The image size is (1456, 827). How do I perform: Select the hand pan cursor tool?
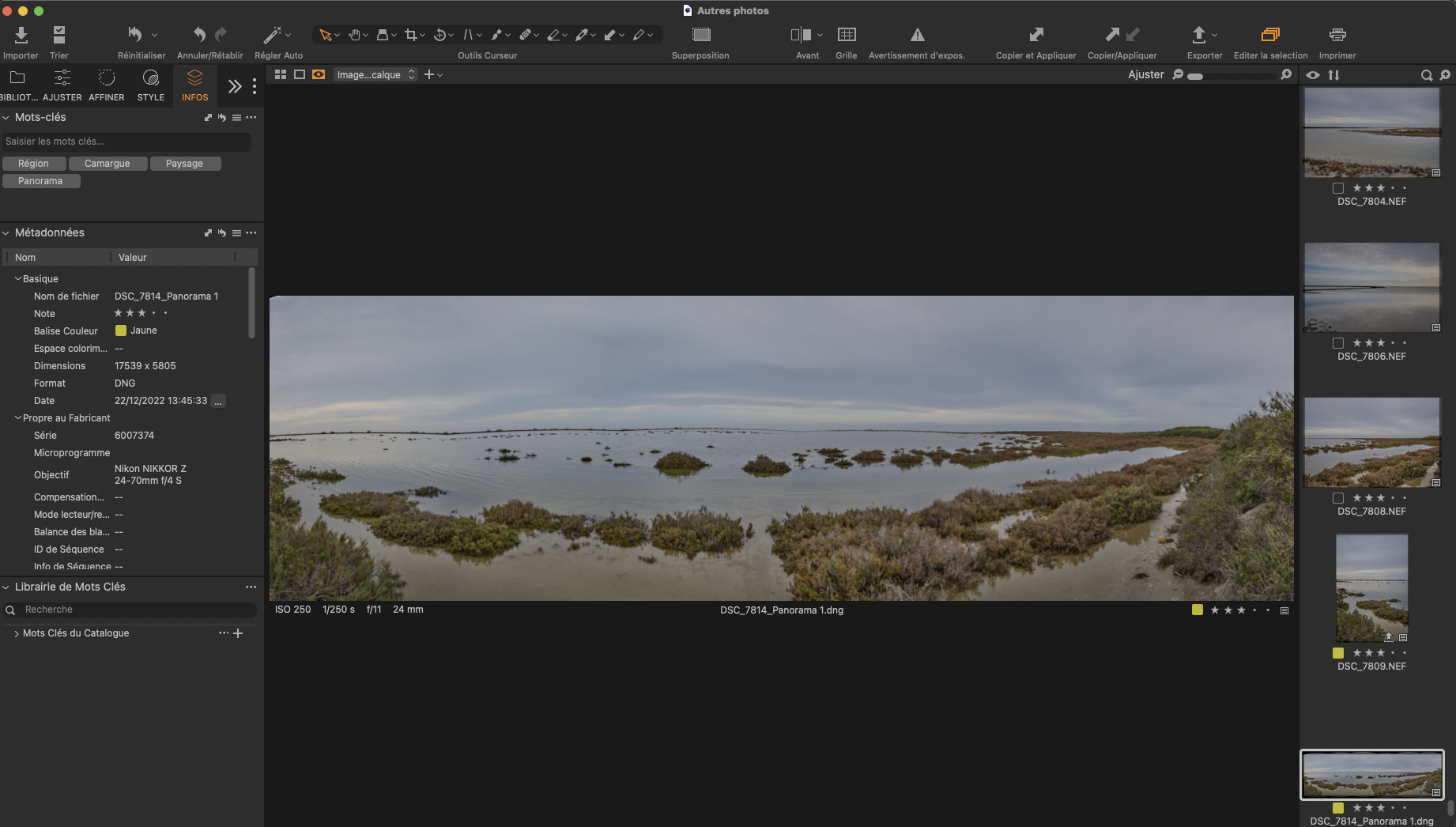355,35
